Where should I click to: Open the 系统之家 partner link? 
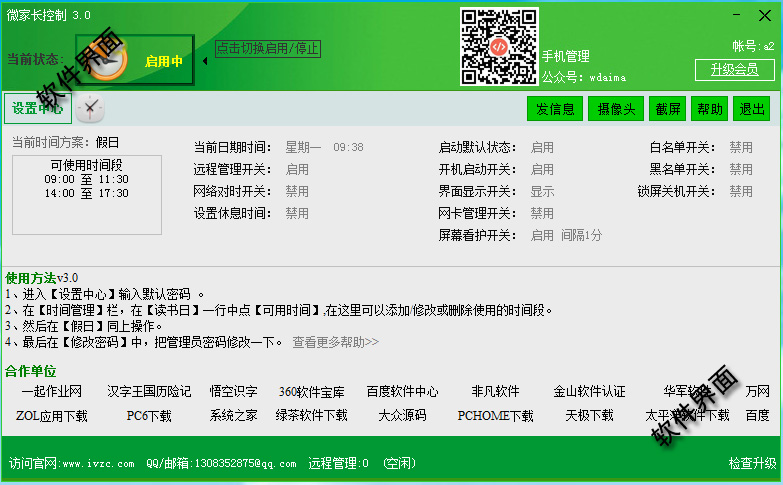tap(233, 415)
